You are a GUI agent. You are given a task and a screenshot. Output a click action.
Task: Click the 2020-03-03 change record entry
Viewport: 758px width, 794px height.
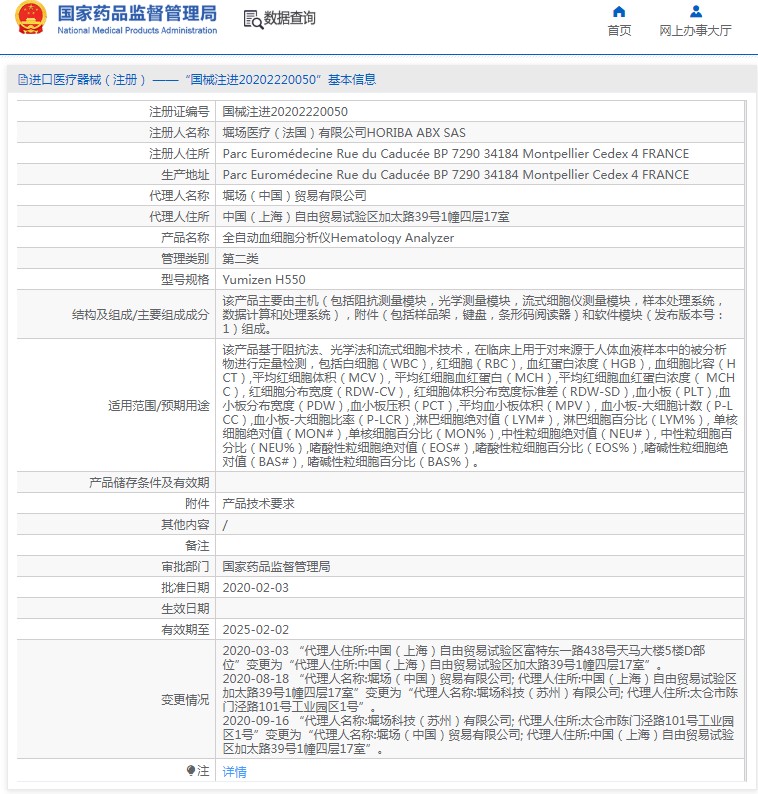point(464,657)
